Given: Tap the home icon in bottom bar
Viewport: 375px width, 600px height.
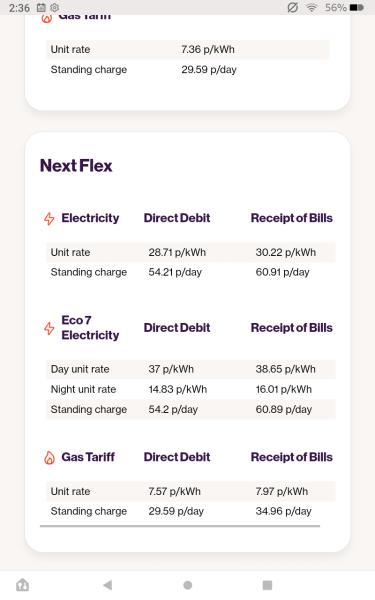Looking at the screenshot, I should click(x=22, y=585).
